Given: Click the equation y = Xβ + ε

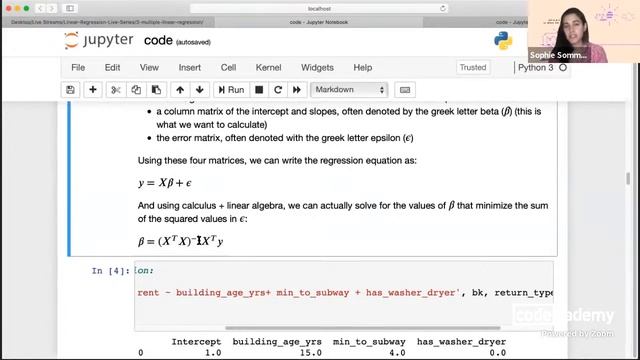Looking at the screenshot, I should (164, 183).
